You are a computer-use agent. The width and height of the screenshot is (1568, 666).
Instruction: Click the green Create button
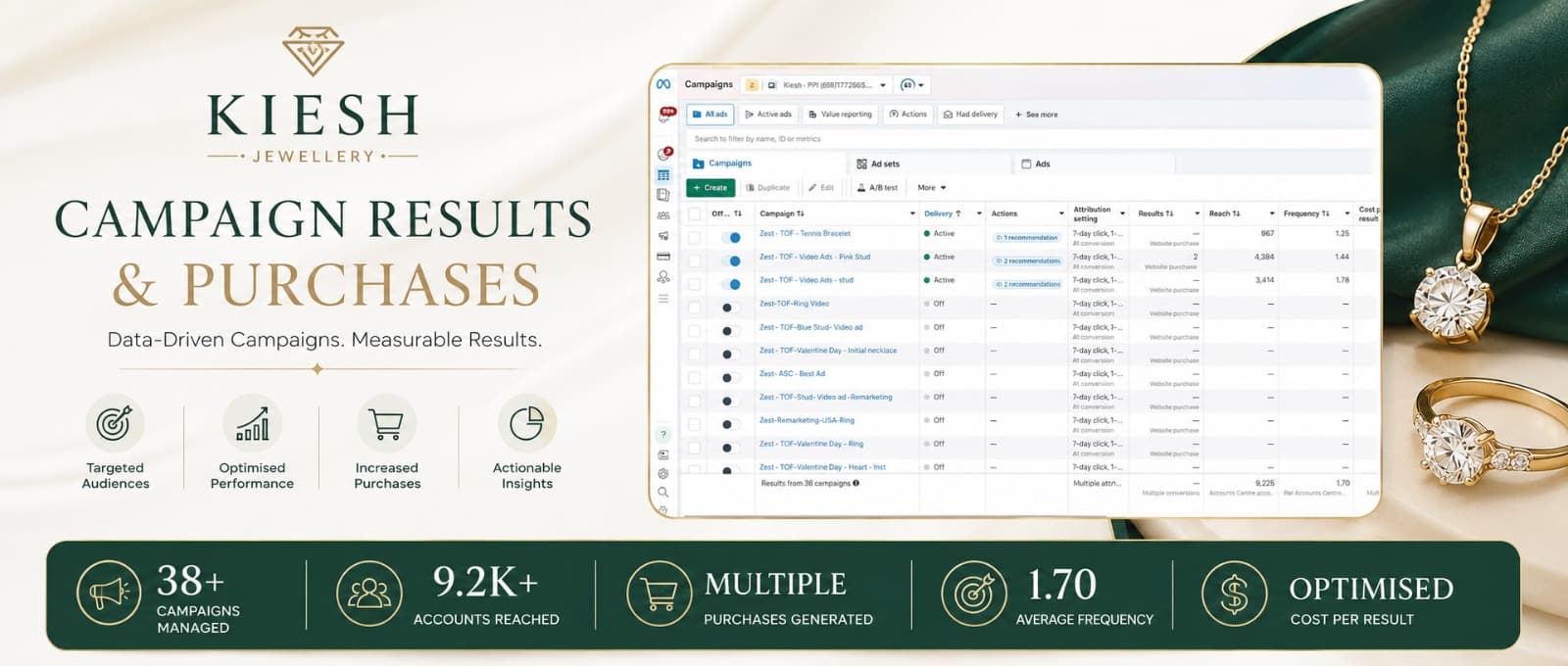[710, 187]
